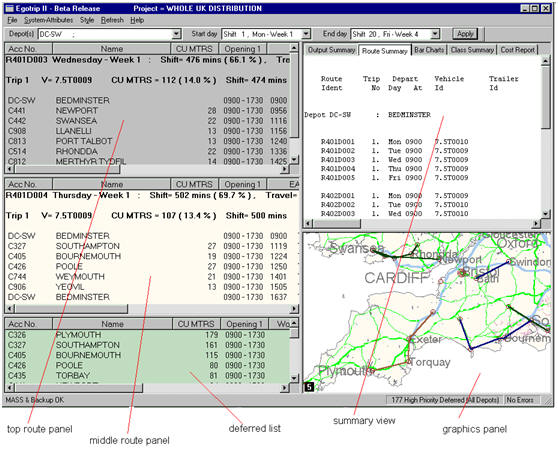Switch to the Cost Report tab
This screenshot has height=450, width=558.
pyautogui.click(x=518, y=50)
